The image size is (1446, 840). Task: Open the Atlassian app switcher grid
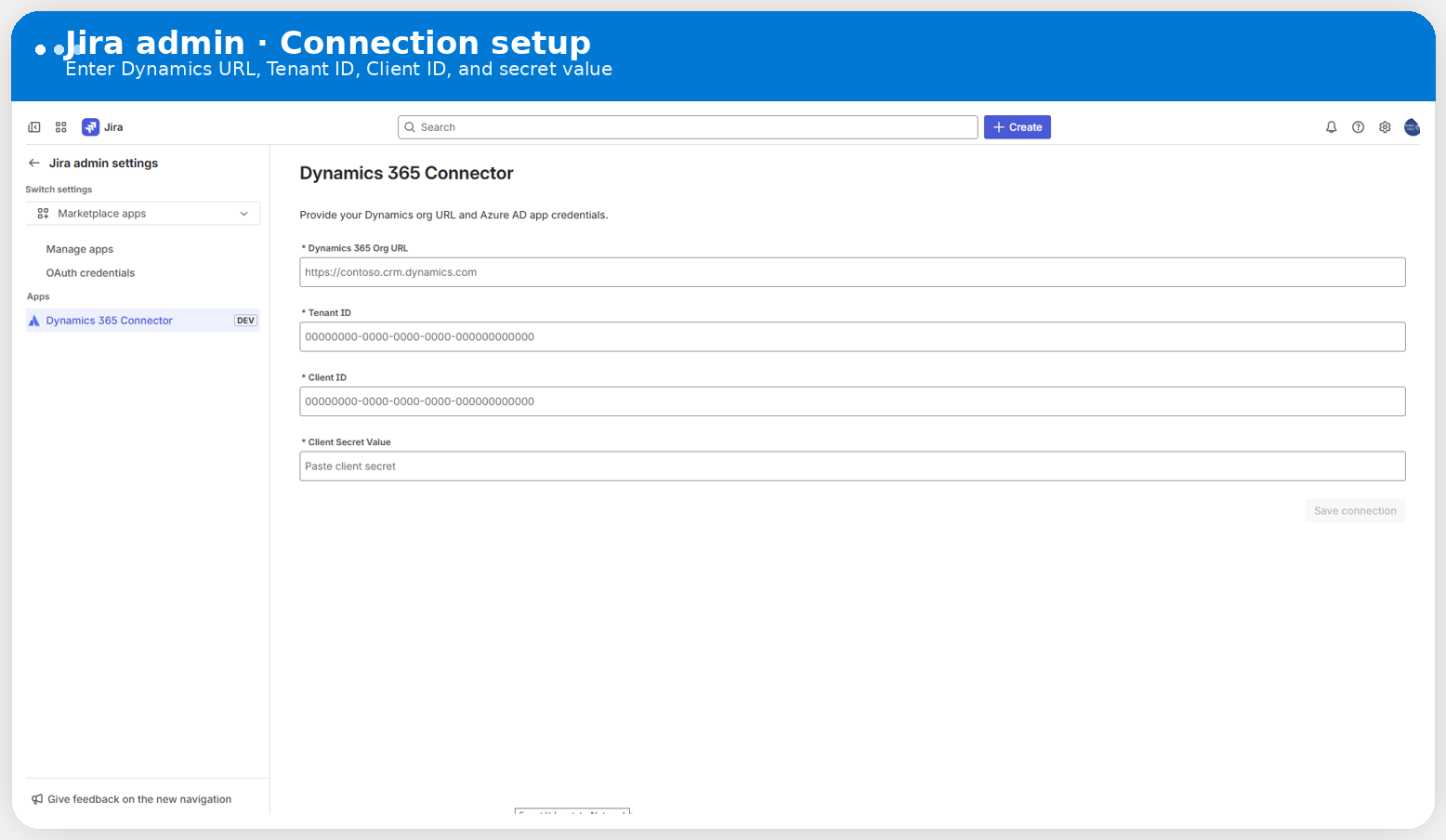(x=60, y=126)
